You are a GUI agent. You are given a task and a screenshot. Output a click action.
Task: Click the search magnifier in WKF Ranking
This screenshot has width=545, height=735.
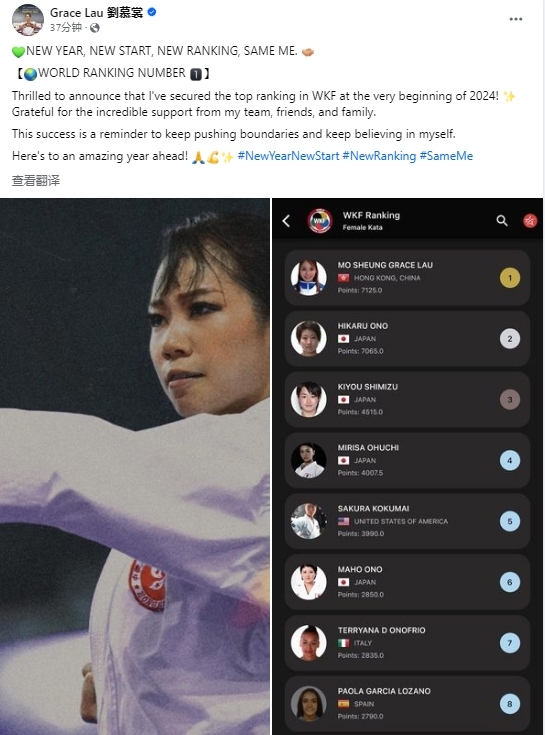click(x=502, y=220)
